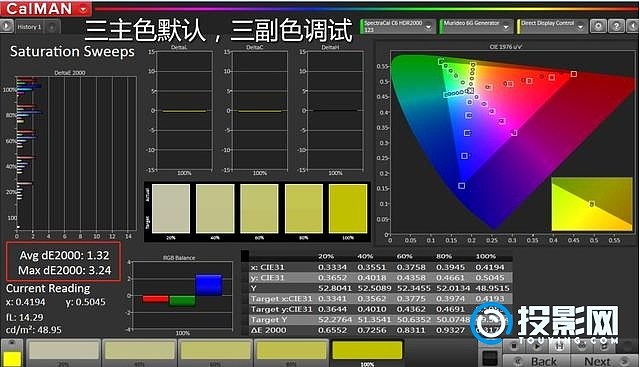
Task: Click the play icon beside History 1
Action: (x=6, y=27)
